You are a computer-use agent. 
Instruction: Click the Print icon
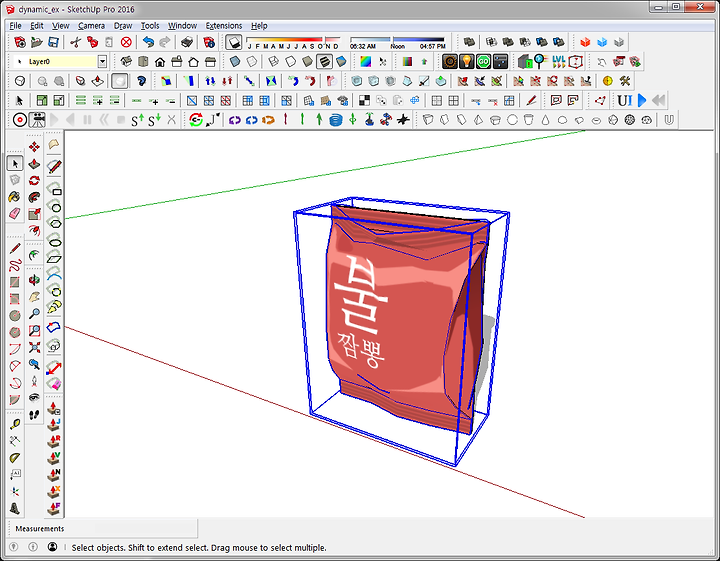pos(186,42)
